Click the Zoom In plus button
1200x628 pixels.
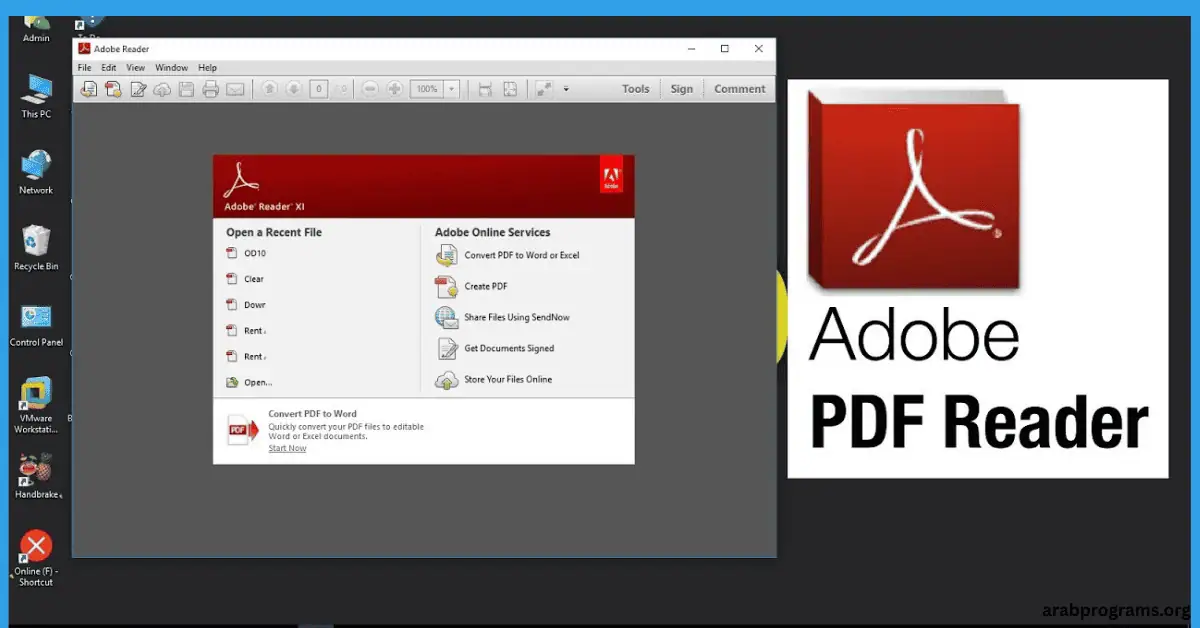tap(395, 89)
